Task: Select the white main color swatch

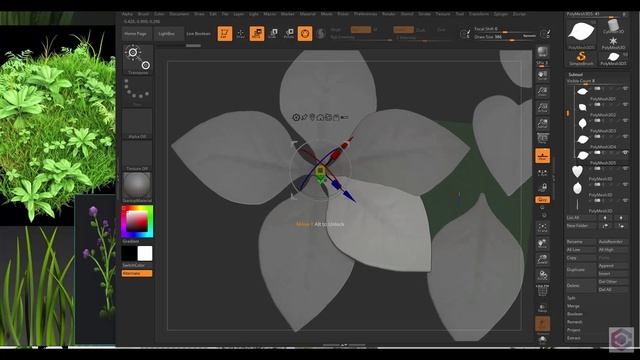Action: coord(145,253)
